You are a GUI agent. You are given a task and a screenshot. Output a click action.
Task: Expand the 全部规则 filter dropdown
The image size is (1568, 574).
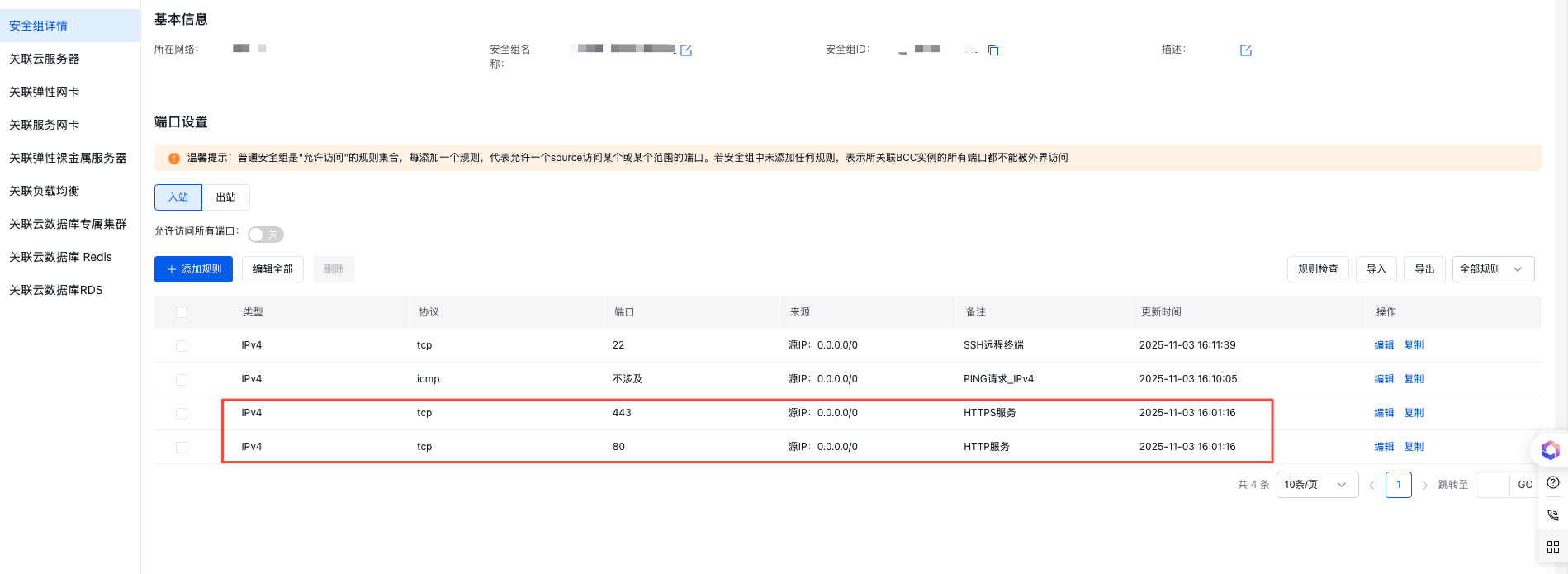coord(1493,269)
